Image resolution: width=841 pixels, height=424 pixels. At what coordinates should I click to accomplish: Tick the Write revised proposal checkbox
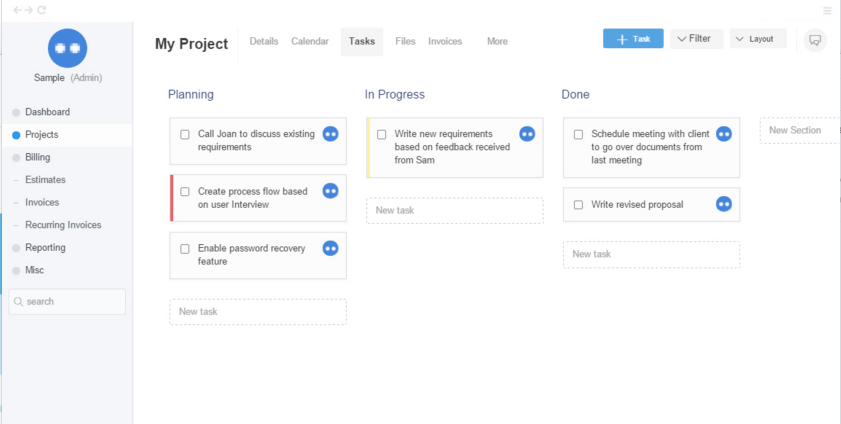578,205
